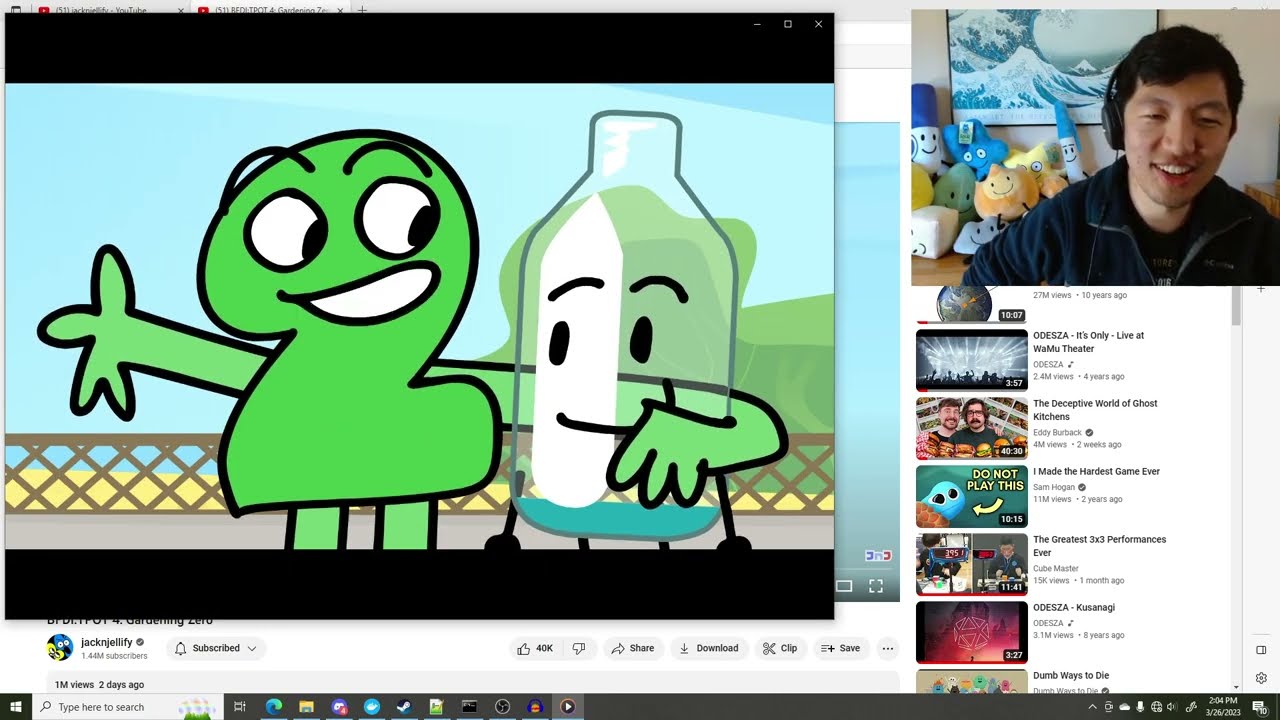Expand the Subscribed notification dropdown
1280x720 pixels.
216,648
